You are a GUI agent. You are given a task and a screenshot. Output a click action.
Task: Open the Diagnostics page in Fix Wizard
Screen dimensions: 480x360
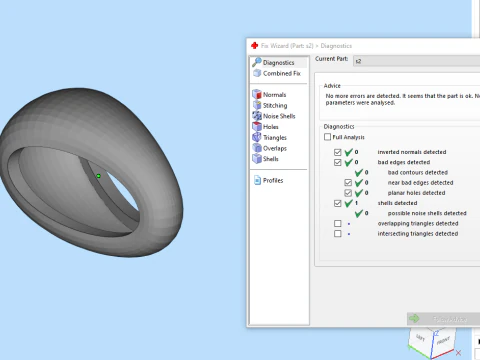[x=279, y=62]
